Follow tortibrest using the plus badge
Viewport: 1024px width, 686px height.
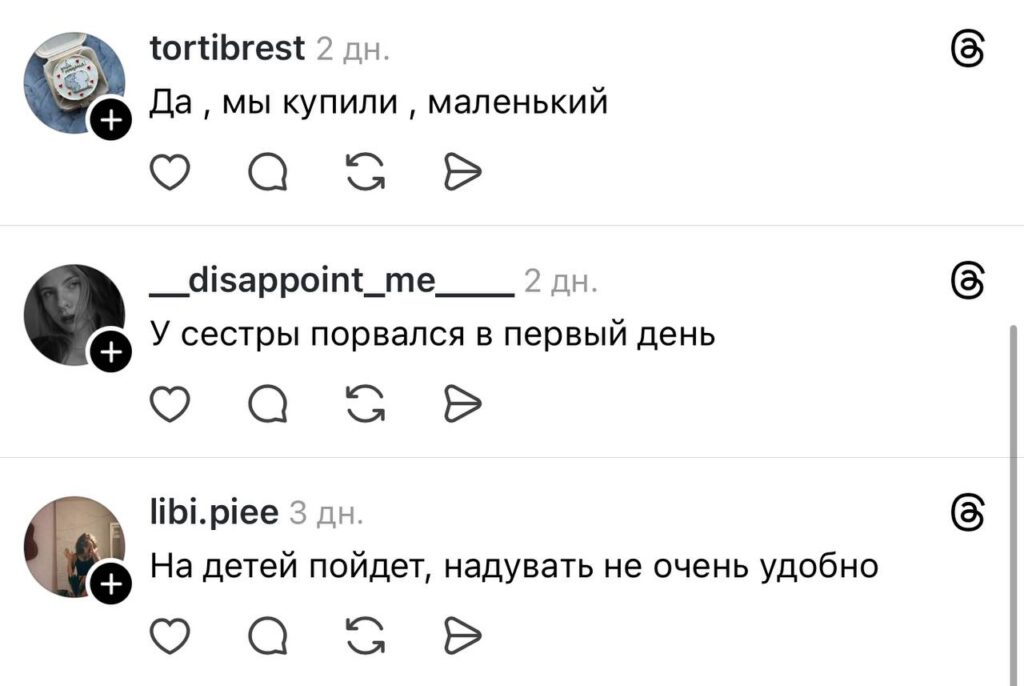[x=110, y=122]
